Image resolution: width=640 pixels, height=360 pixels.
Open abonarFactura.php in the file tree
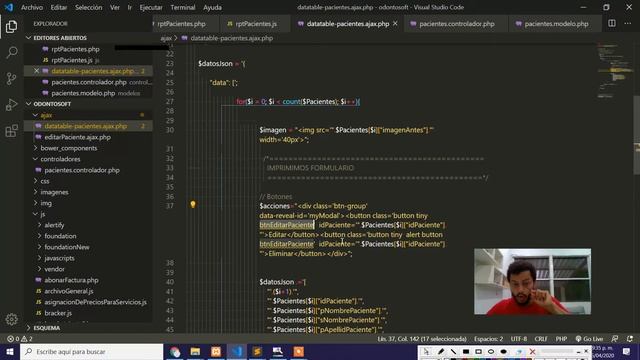coord(71,280)
